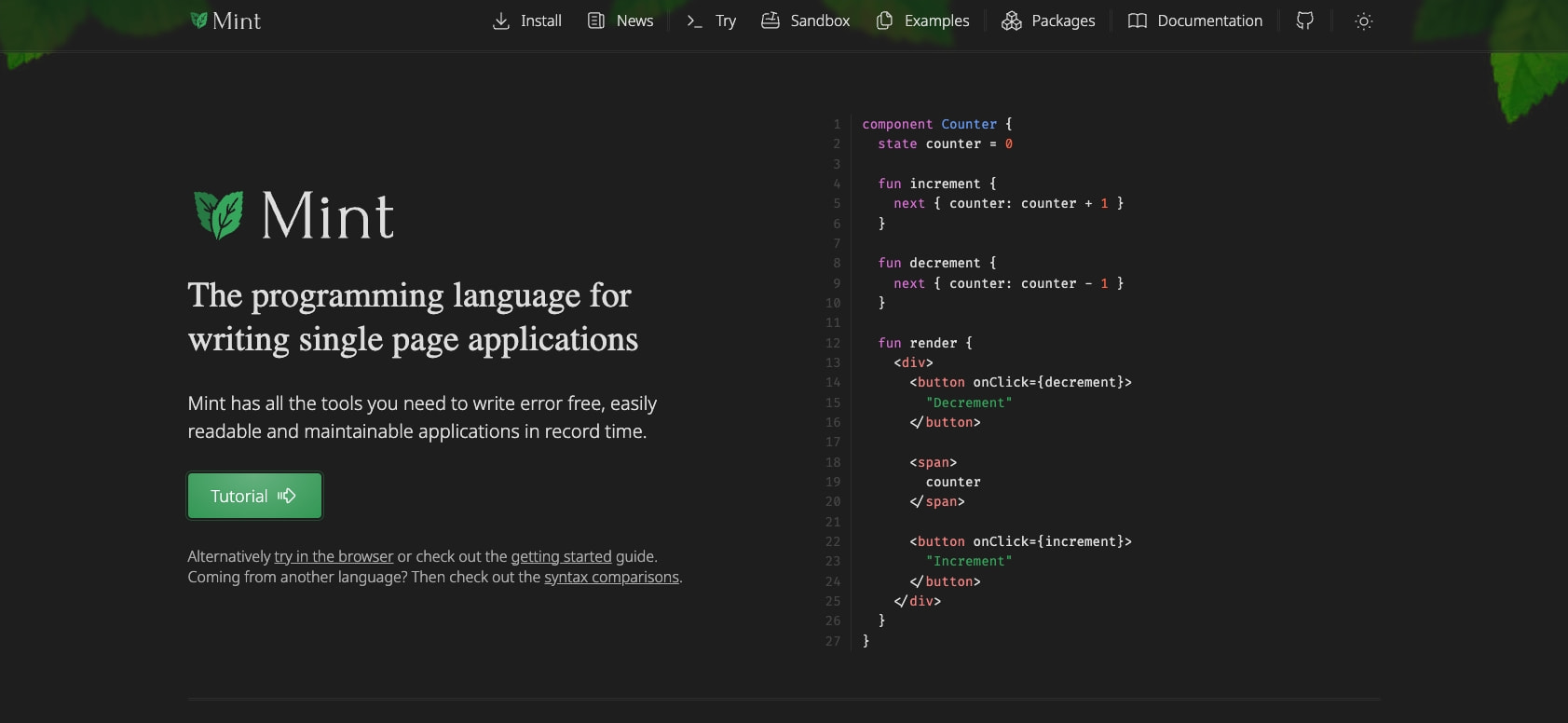Screen dimensions: 1568x723
Task: Follow the 'try in the browser' link
Action: 334,556
